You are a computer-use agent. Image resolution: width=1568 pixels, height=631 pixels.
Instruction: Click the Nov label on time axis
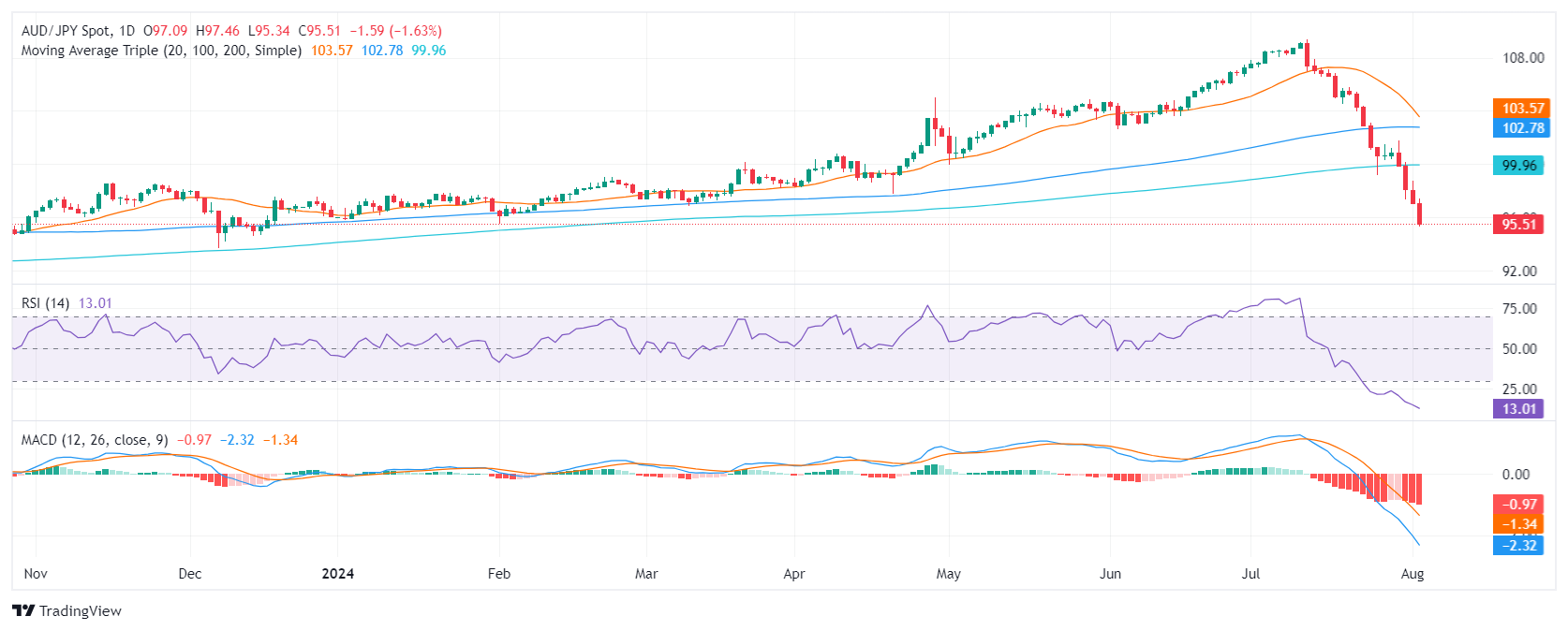36,574
